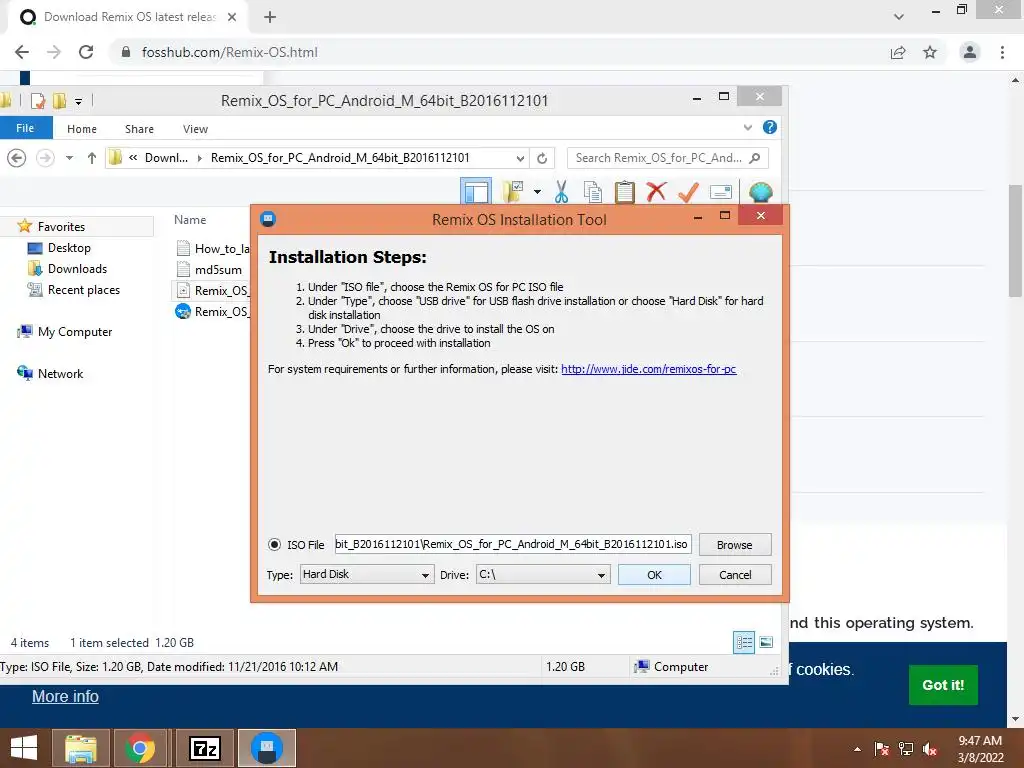Click the blue Help question mark in Explorer
The height and width of the screenshot is (768, 1024).
pyautogui.click(x=770, y=127)
